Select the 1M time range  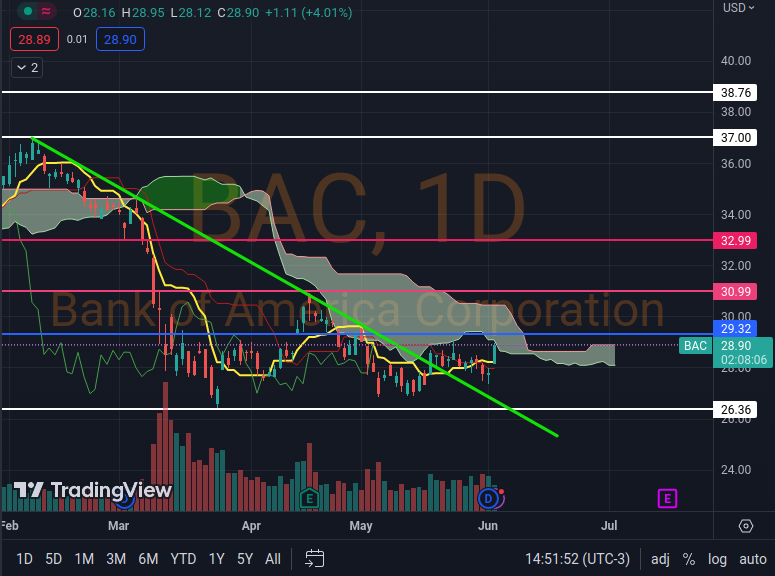coord(84,559)
